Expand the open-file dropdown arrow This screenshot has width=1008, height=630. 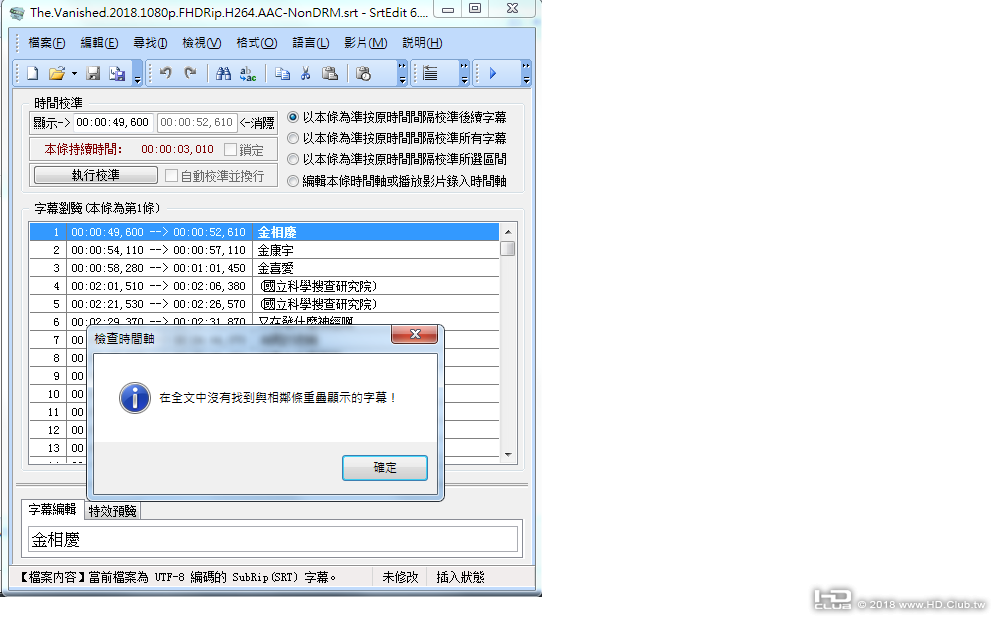pos(74,74)
